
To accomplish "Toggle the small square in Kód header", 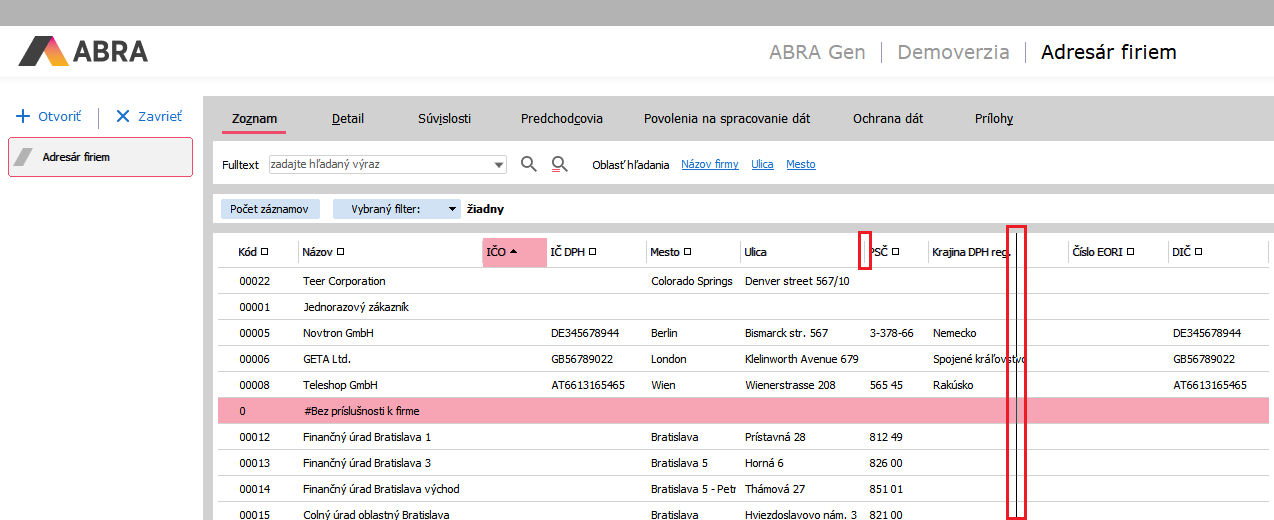I will 265,252.
